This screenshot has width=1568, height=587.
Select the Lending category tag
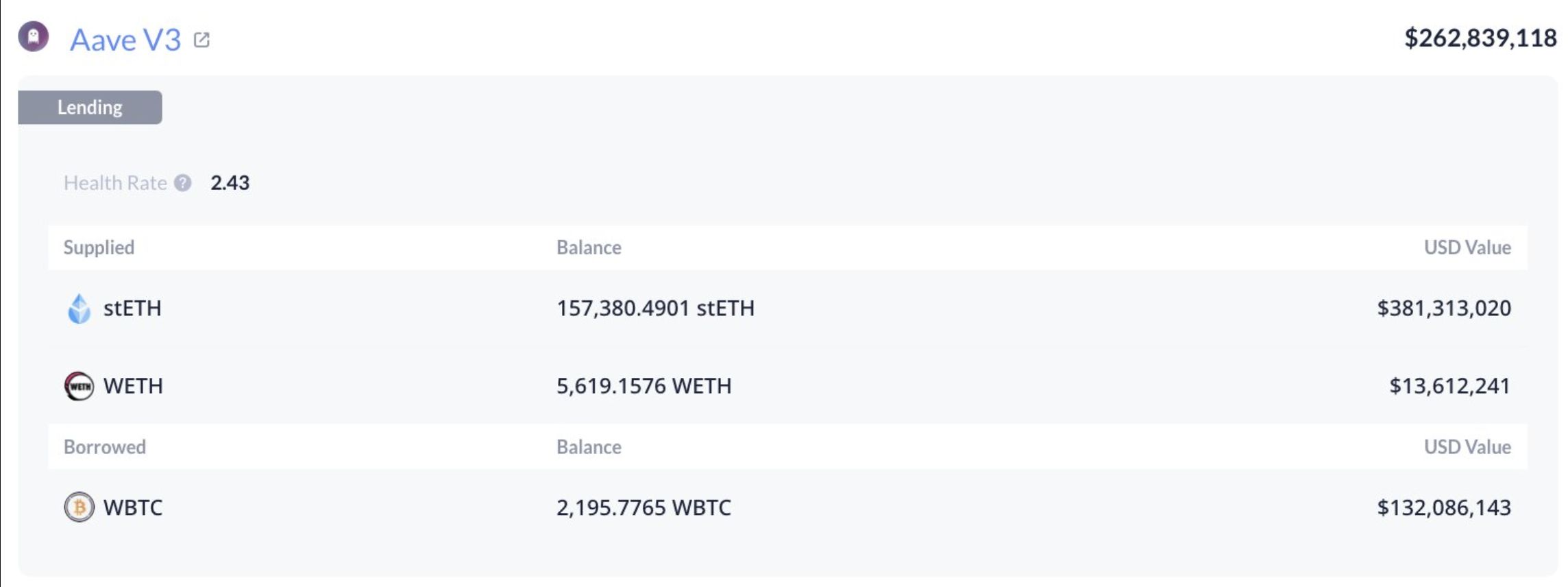point(90,106)
